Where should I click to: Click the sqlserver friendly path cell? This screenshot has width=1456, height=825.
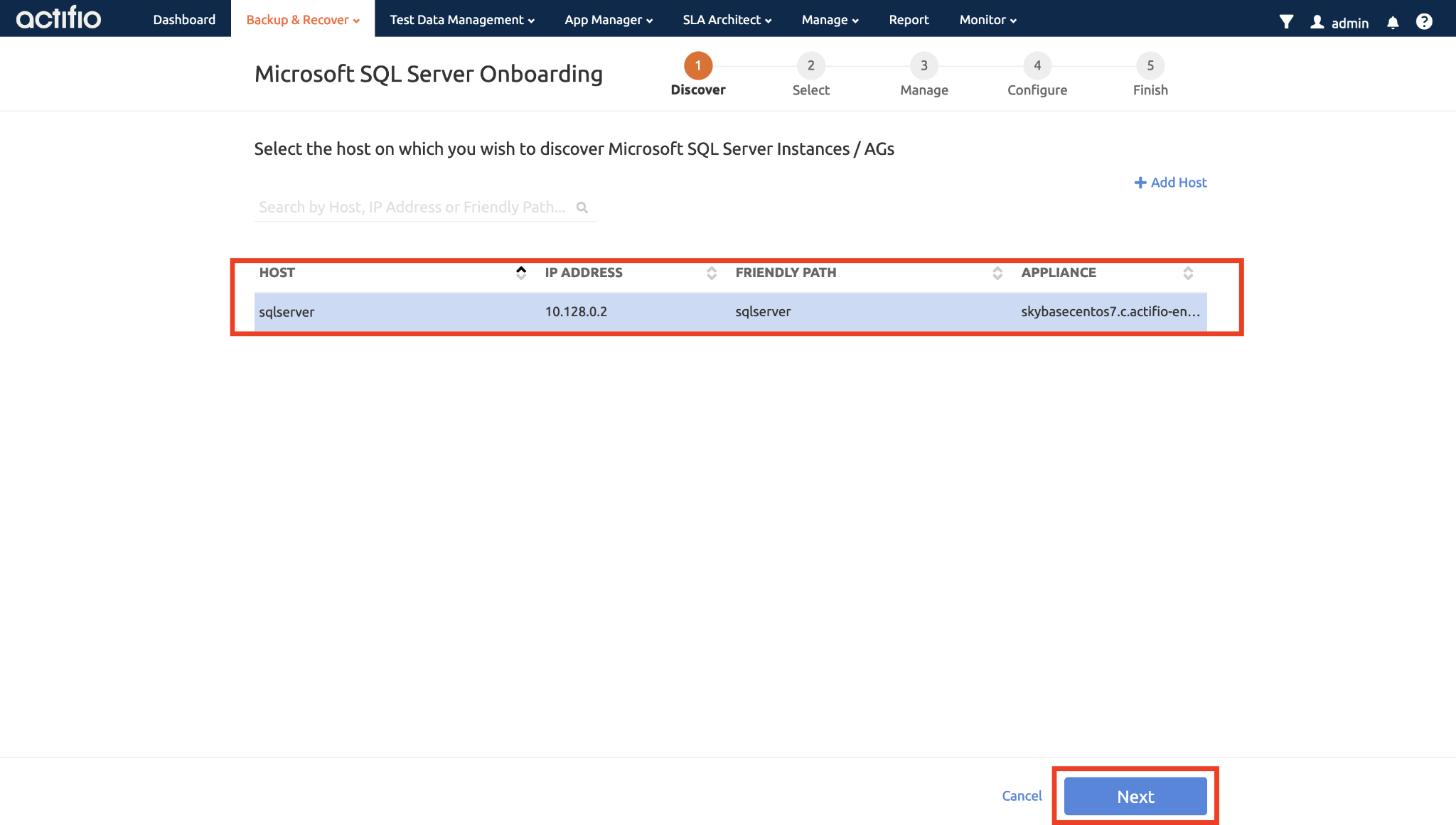click(x=763, y=312)
